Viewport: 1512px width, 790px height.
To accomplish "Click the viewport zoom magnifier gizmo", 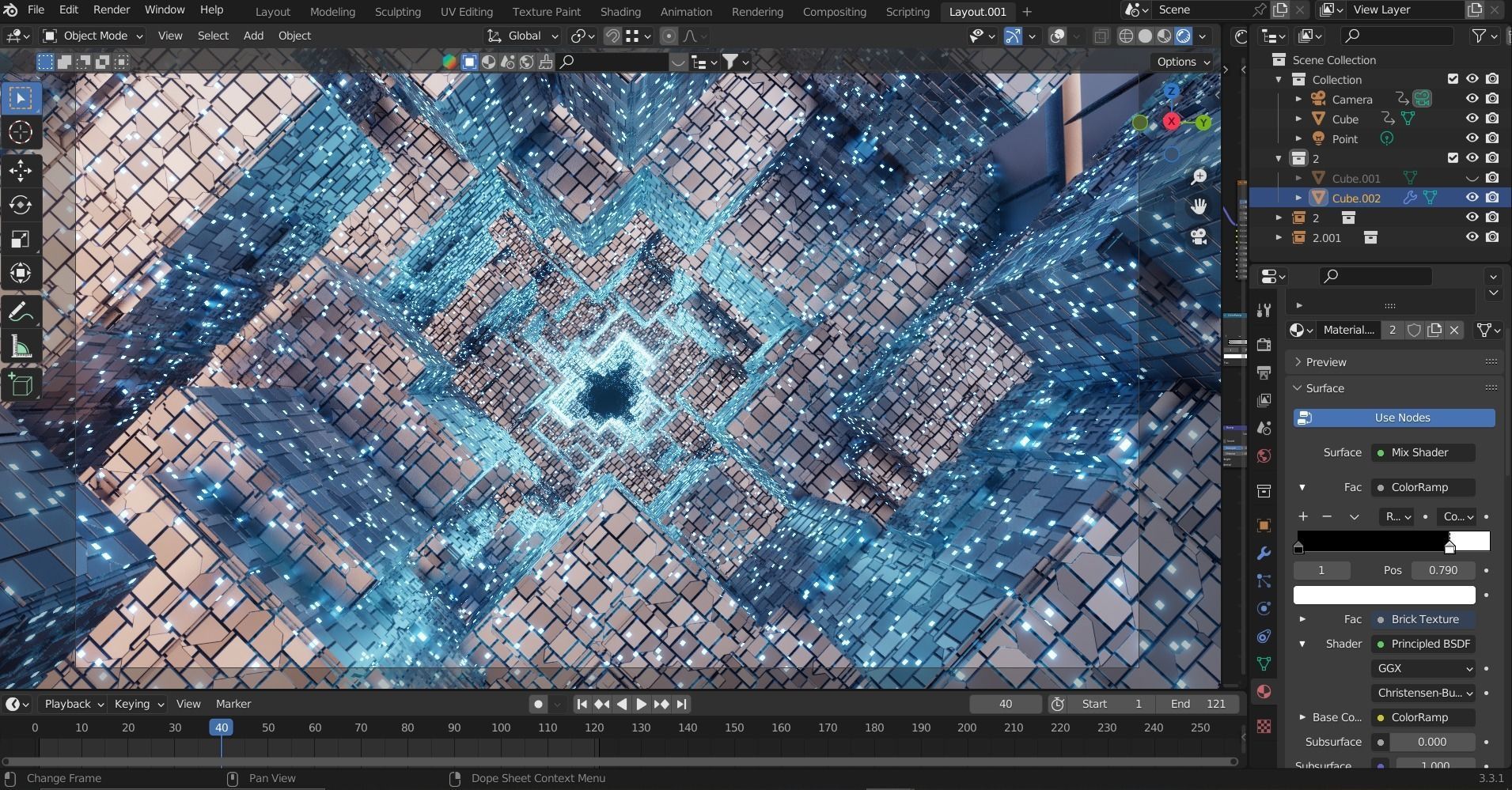I will 1199,177.
